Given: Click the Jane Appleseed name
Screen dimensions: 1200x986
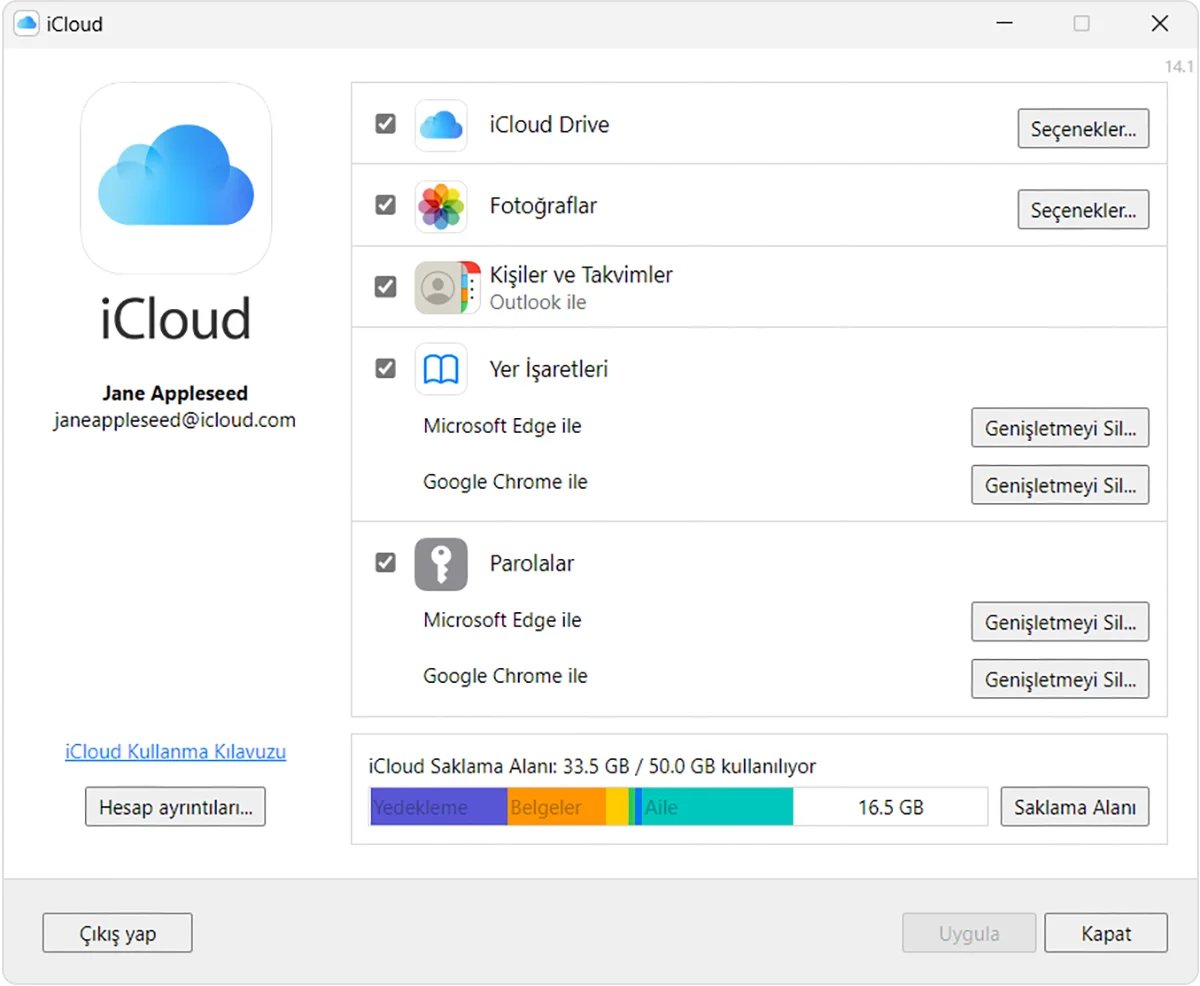Looking at the screenshot, I should click(x=175, y=393).
